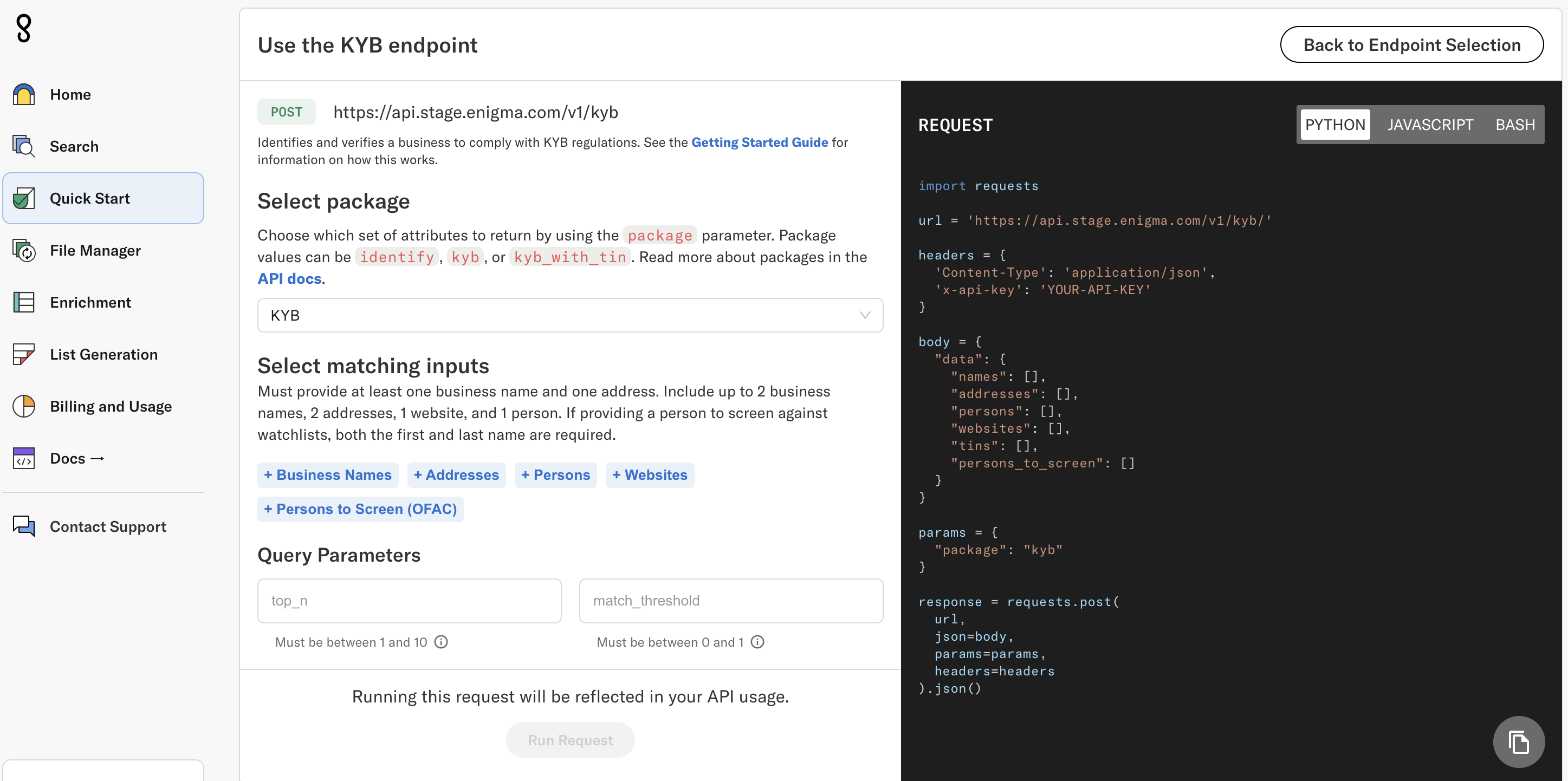This screenshot has width=1568, height=781.
Task: Click the top_n info icon
Action: coord(441,642)
